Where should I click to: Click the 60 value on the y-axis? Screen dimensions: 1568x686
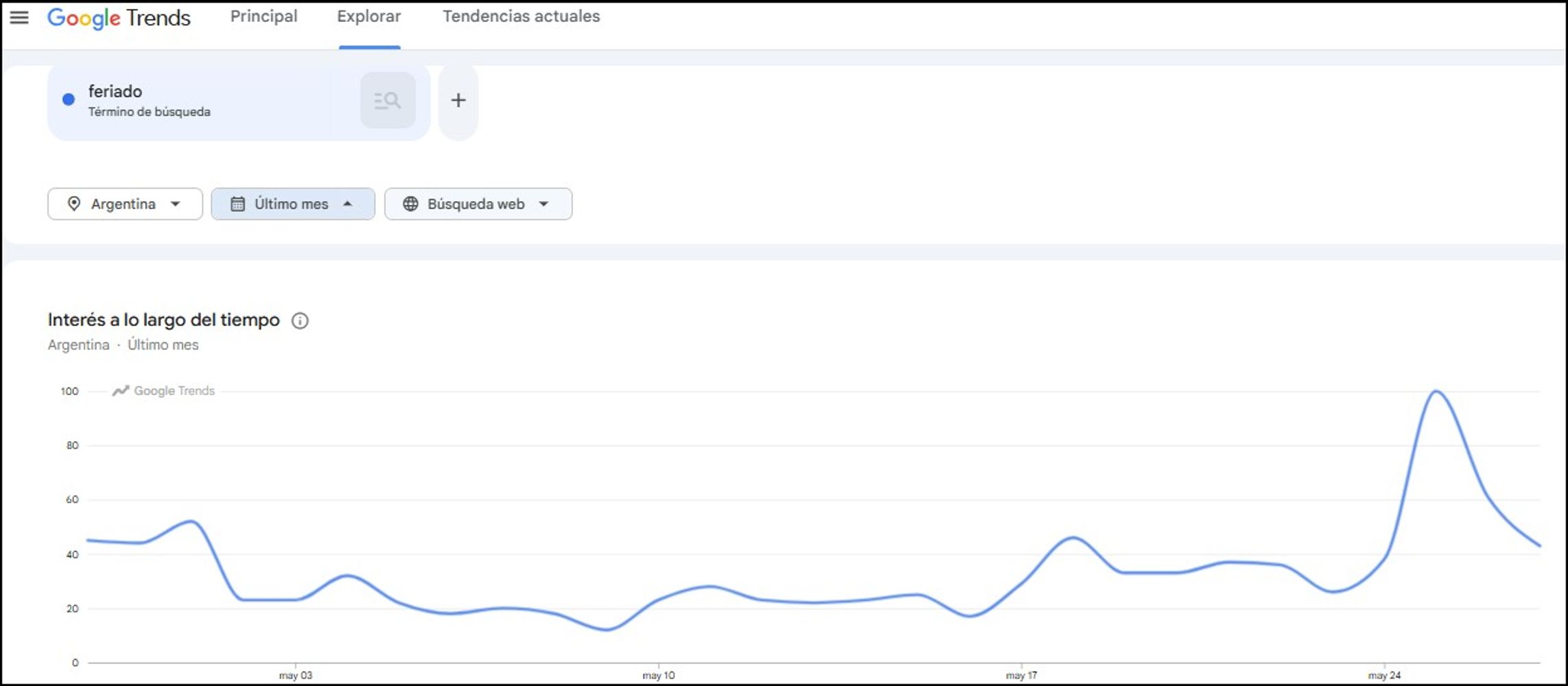72,499
